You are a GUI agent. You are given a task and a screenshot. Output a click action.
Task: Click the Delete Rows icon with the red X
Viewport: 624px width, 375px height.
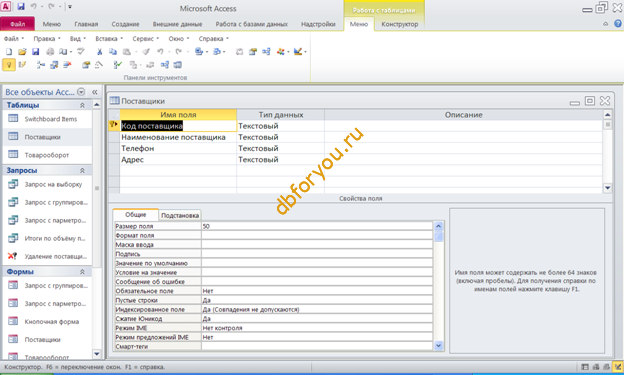(x=67, y=65)
